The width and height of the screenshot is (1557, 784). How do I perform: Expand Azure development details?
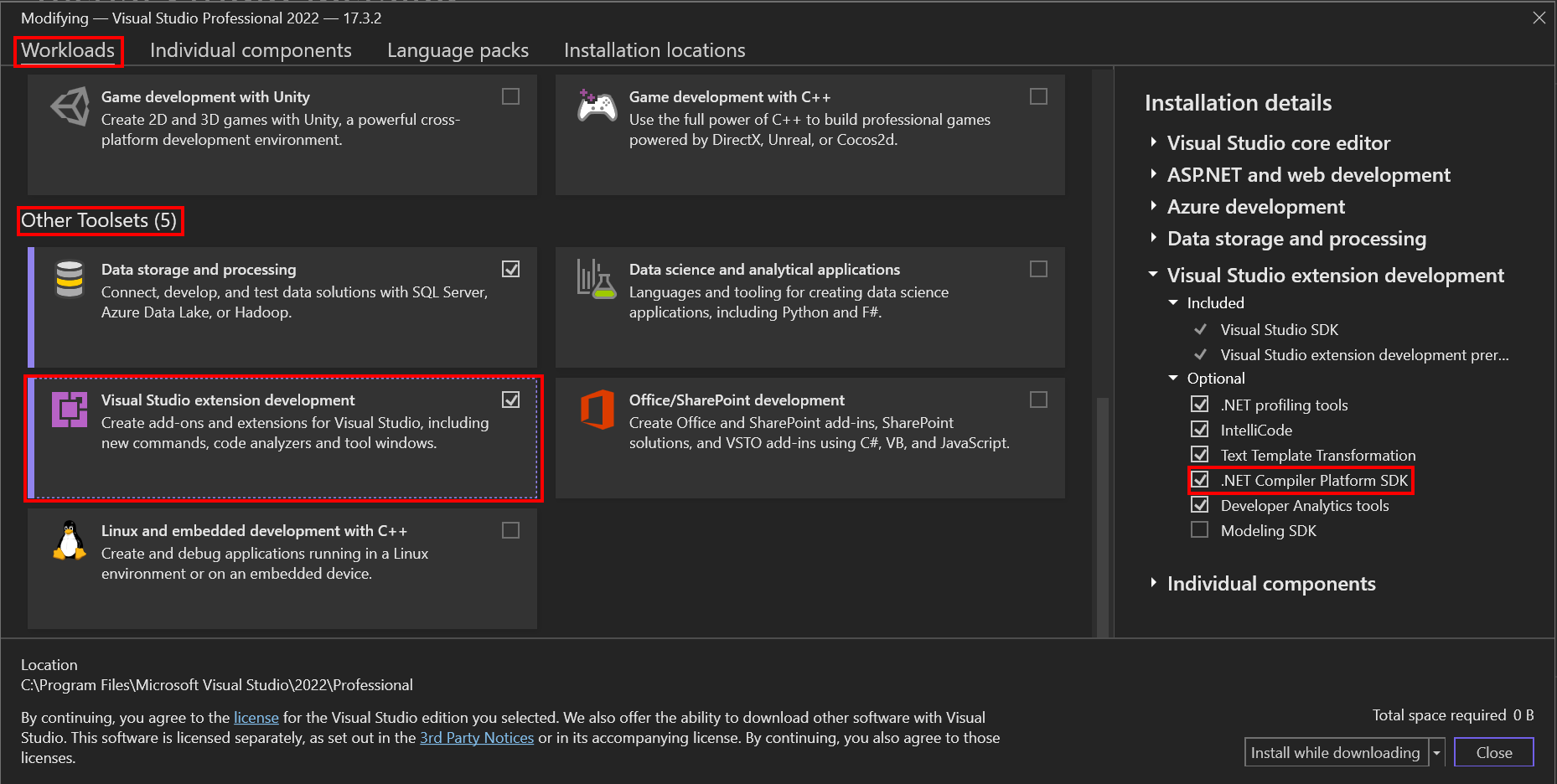point(1154,206)
